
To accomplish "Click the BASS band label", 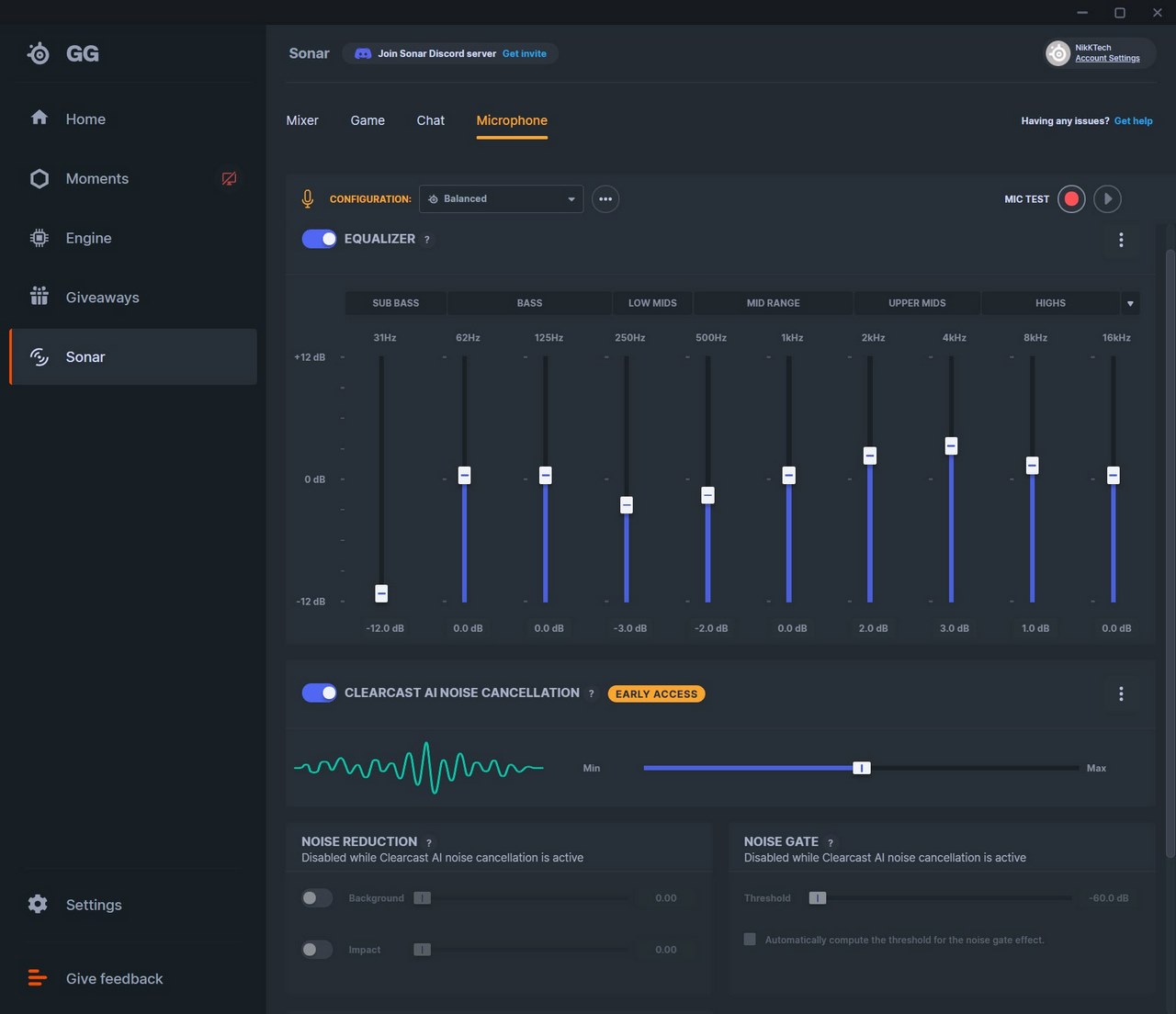I will (x=529, y=303).
